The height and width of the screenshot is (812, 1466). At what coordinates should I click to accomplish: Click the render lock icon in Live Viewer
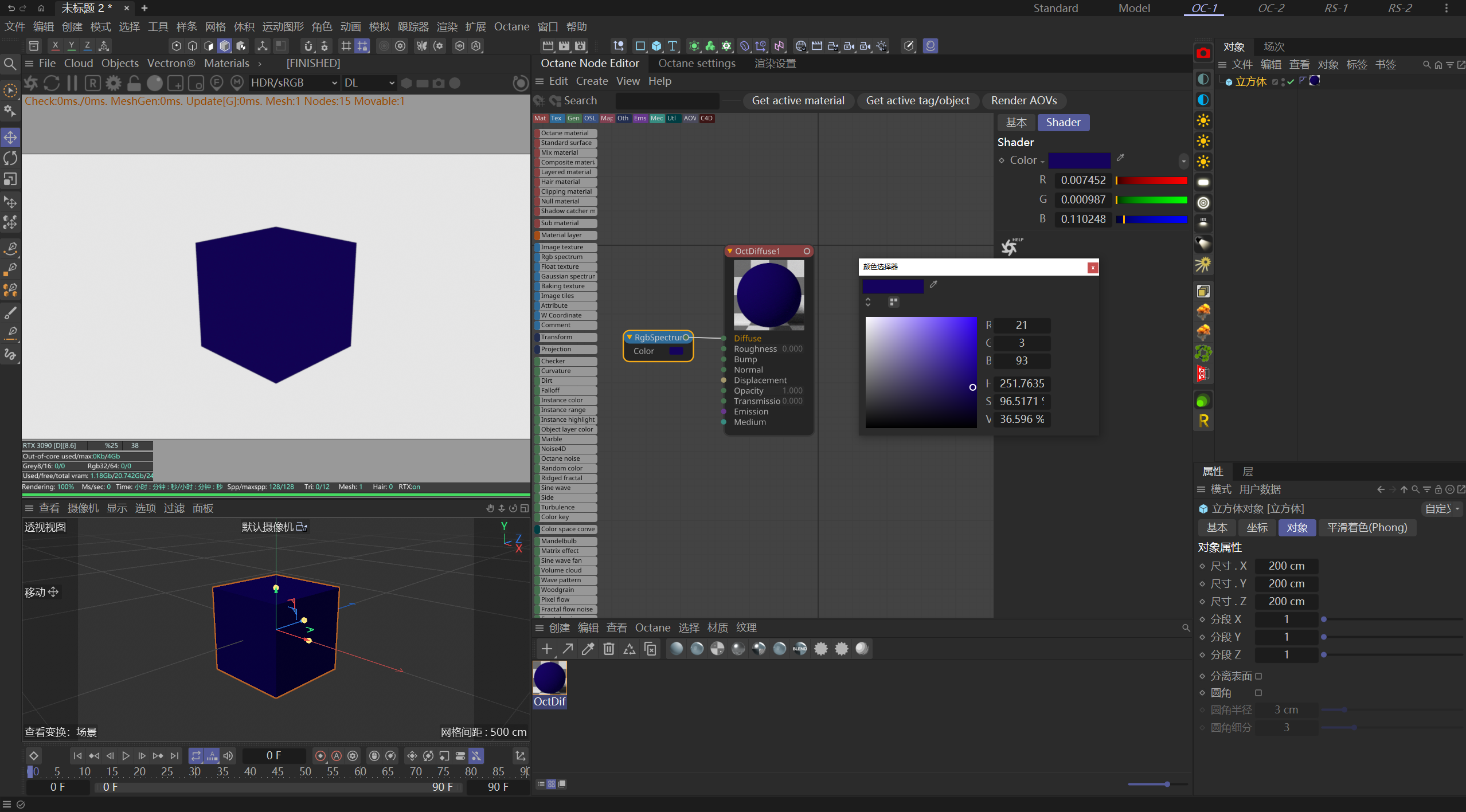point(134,83)
